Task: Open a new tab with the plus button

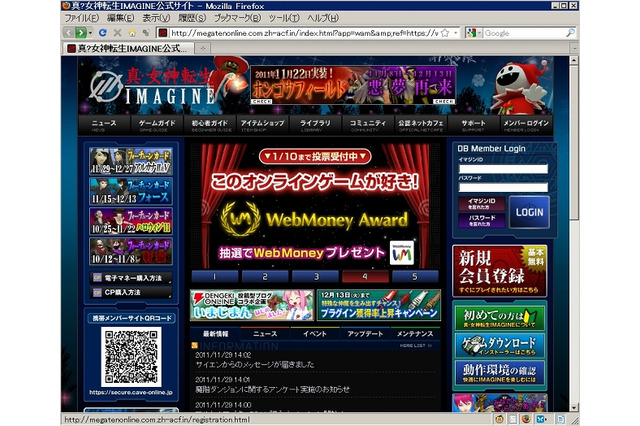Action: 202,49
